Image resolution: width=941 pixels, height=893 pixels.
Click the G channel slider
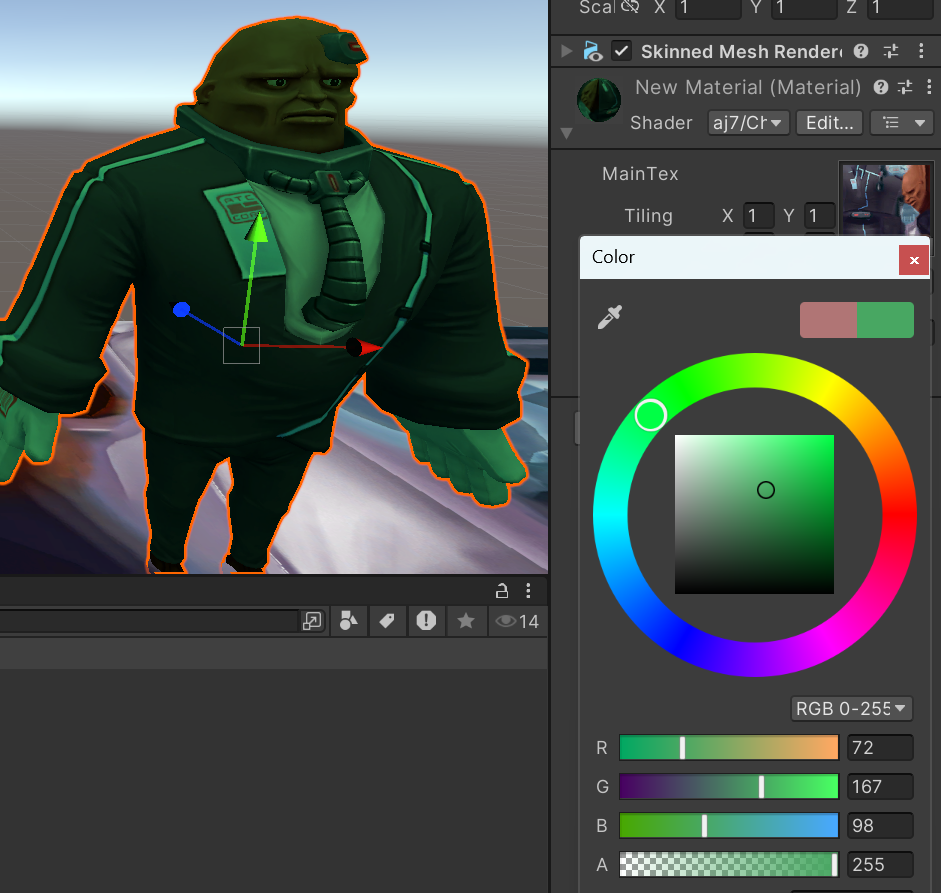click(x=729, y=787)
